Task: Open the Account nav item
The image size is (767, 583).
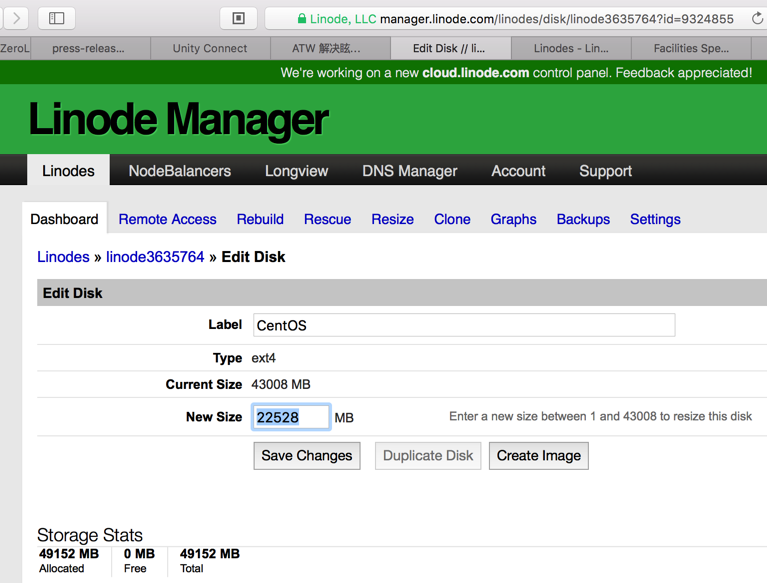Action: tap(518, 171)
